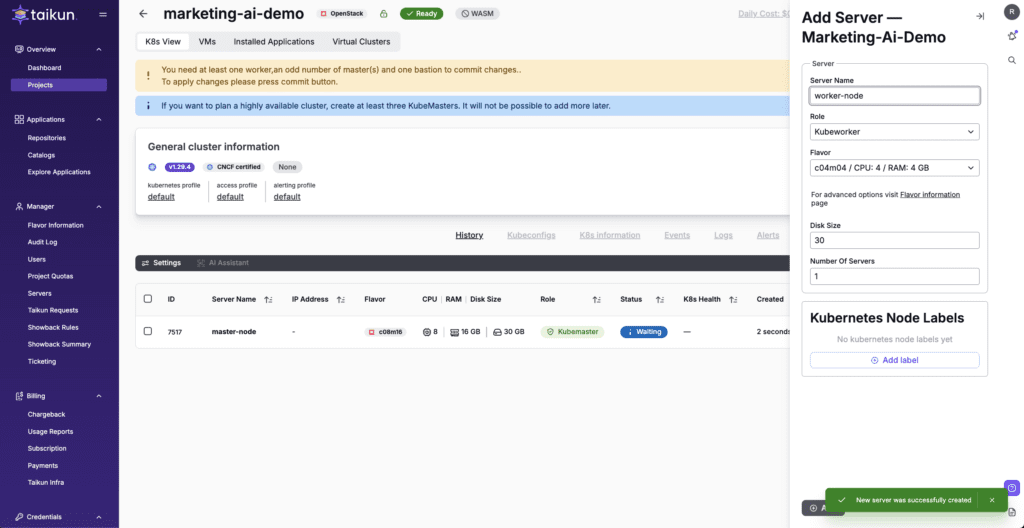Open the Flavor dropdown showing c04m04
Image resolution: width=1024 pixels, height=528 pixels.
894,168
